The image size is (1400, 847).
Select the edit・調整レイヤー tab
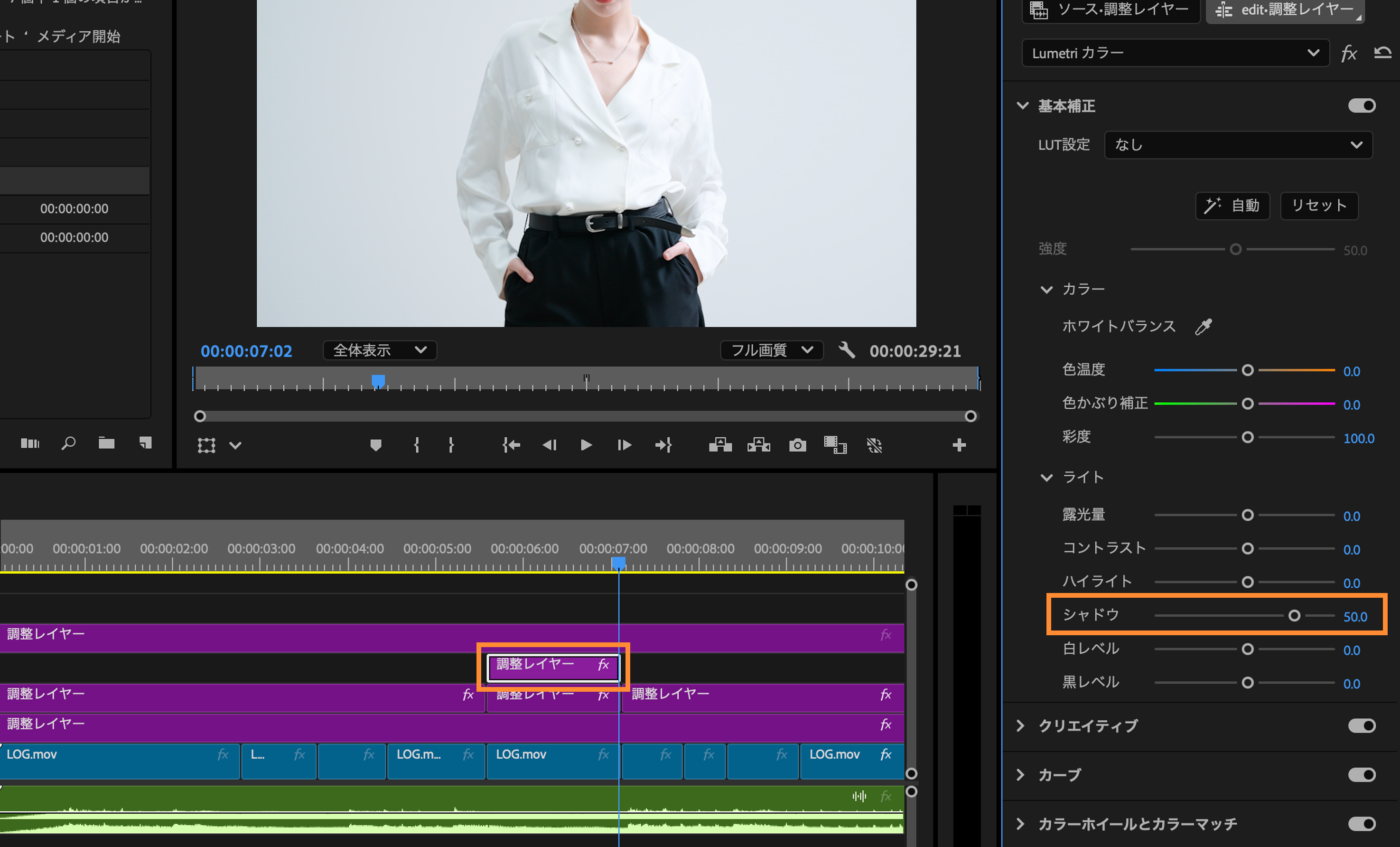(1285, 9)
